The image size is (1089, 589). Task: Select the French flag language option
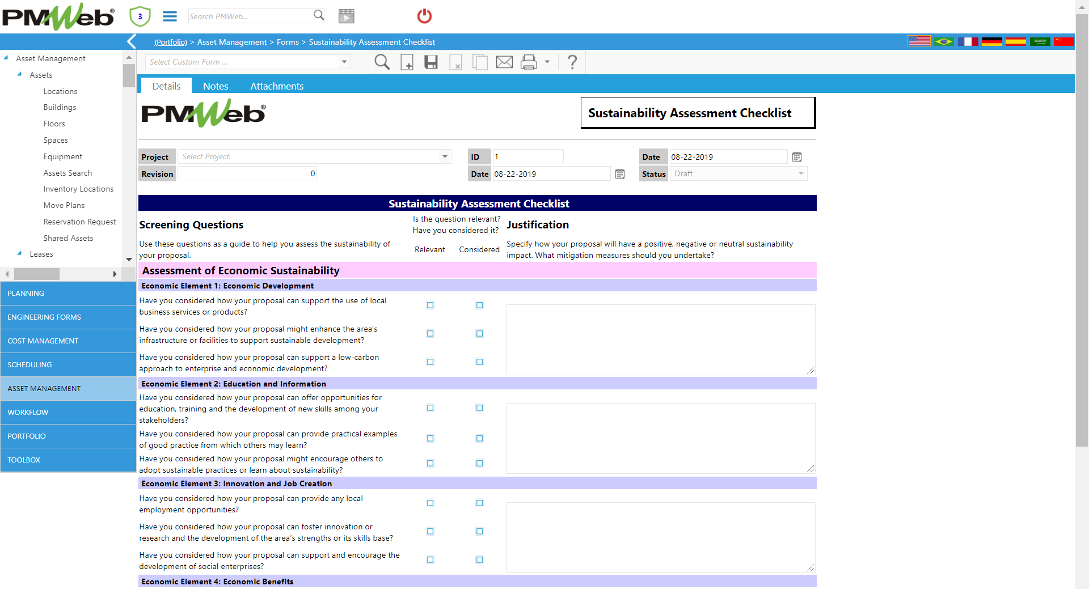(x=968, y=42)
